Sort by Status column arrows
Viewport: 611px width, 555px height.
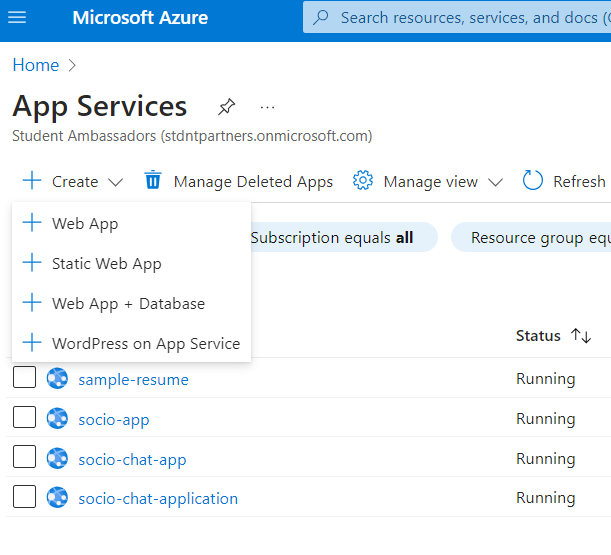pos(581,336)
